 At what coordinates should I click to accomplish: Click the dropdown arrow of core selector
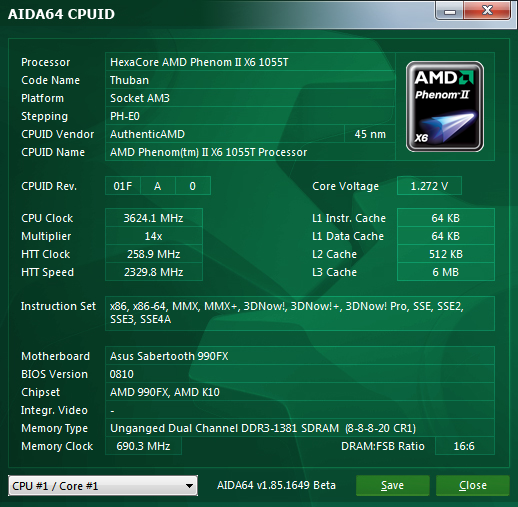click(x=189, y=486)
